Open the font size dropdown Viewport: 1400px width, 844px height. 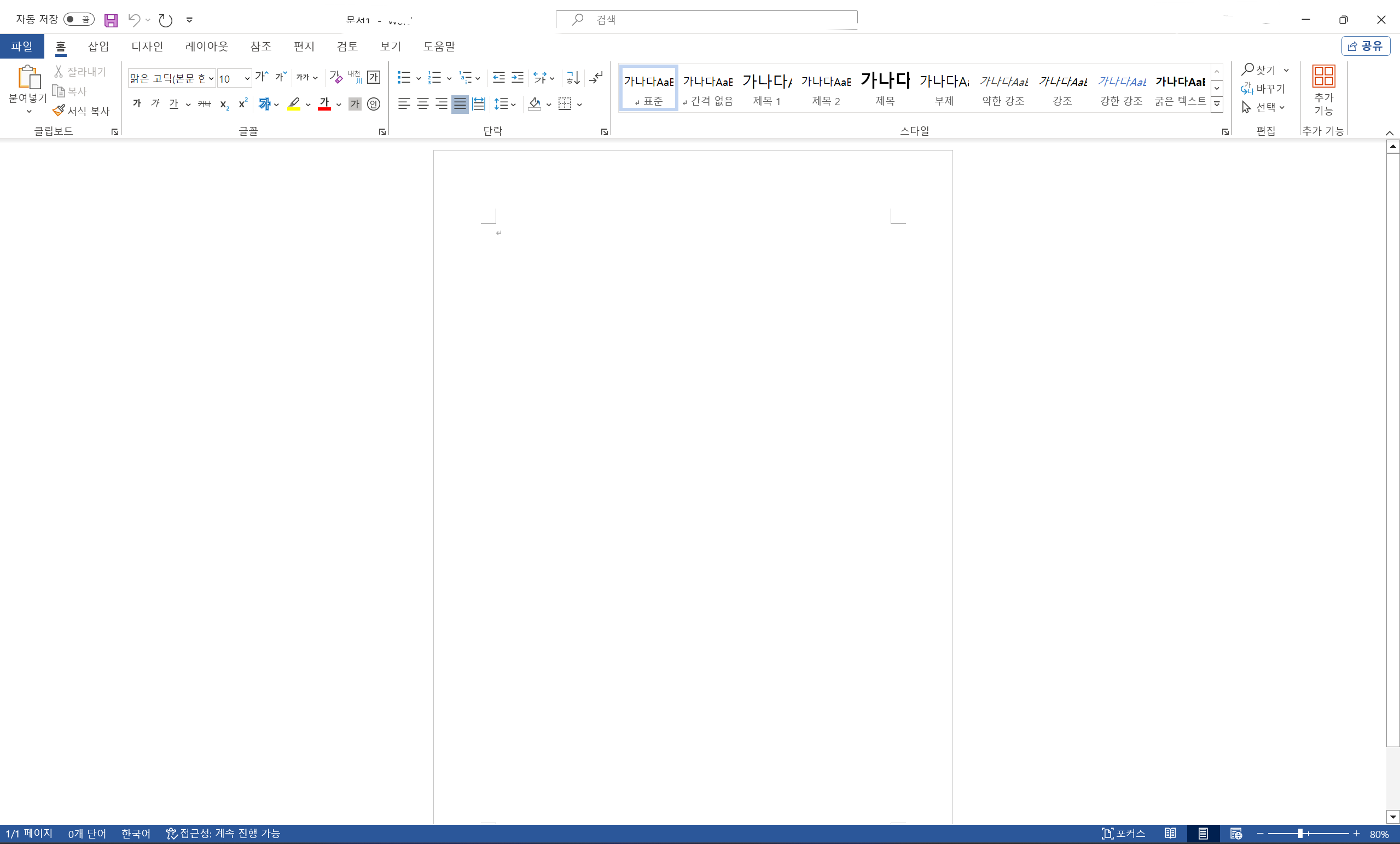point(247,78)
